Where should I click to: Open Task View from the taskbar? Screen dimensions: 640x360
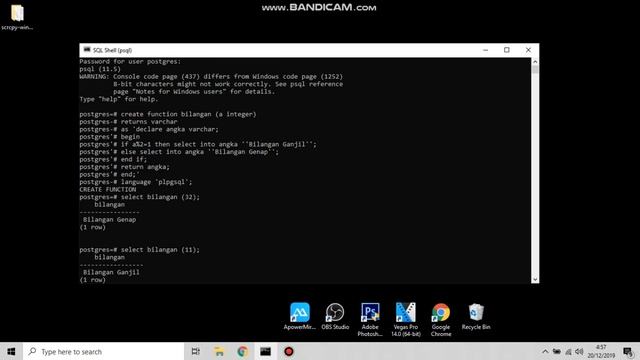pyautogui.click(x=196, y=351)
